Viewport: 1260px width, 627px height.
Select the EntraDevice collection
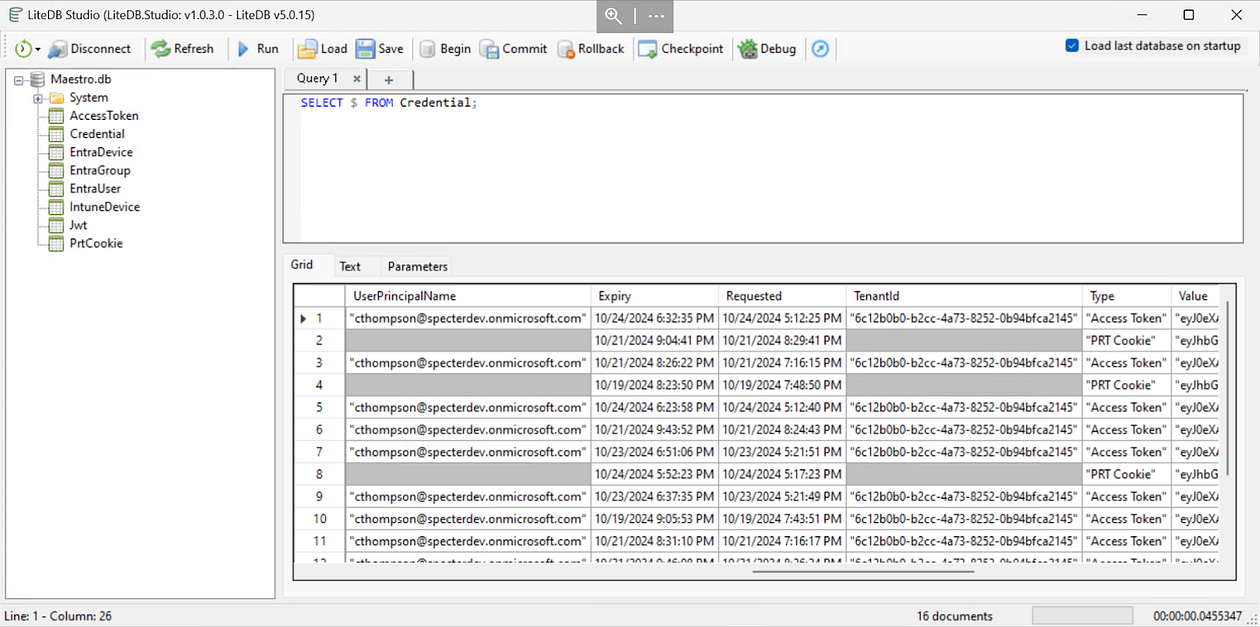(x=101, y=152)
